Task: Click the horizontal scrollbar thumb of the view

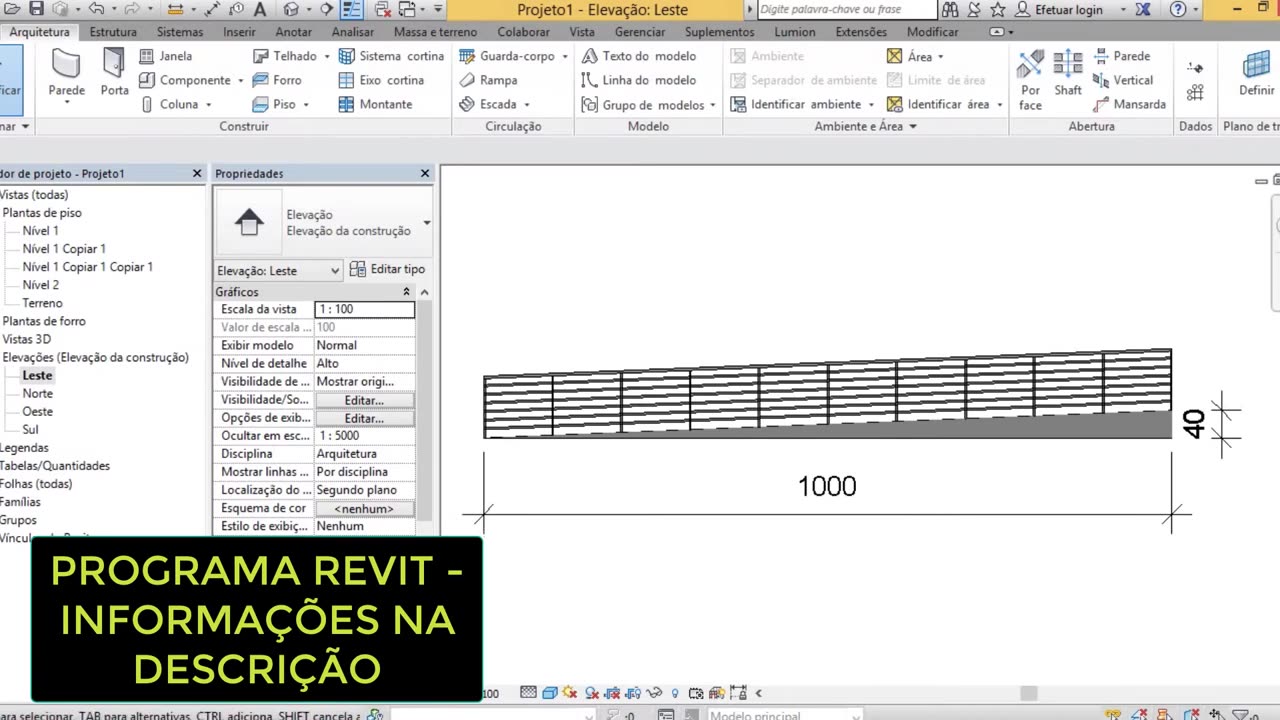Action: tap(1028, 693)
